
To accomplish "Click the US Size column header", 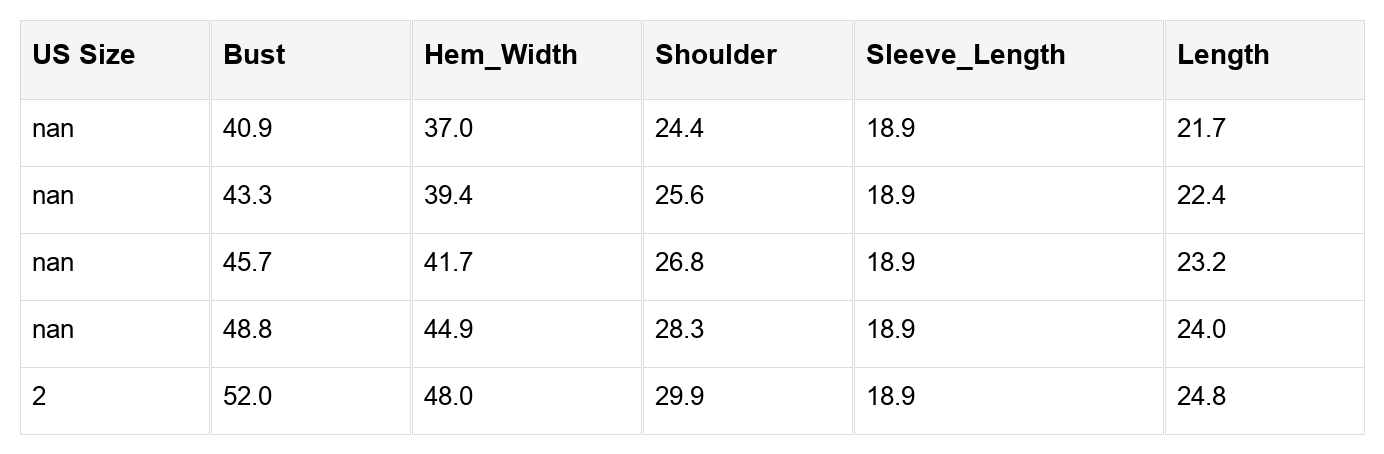I will pyautogui.click(x=84, y=55).
